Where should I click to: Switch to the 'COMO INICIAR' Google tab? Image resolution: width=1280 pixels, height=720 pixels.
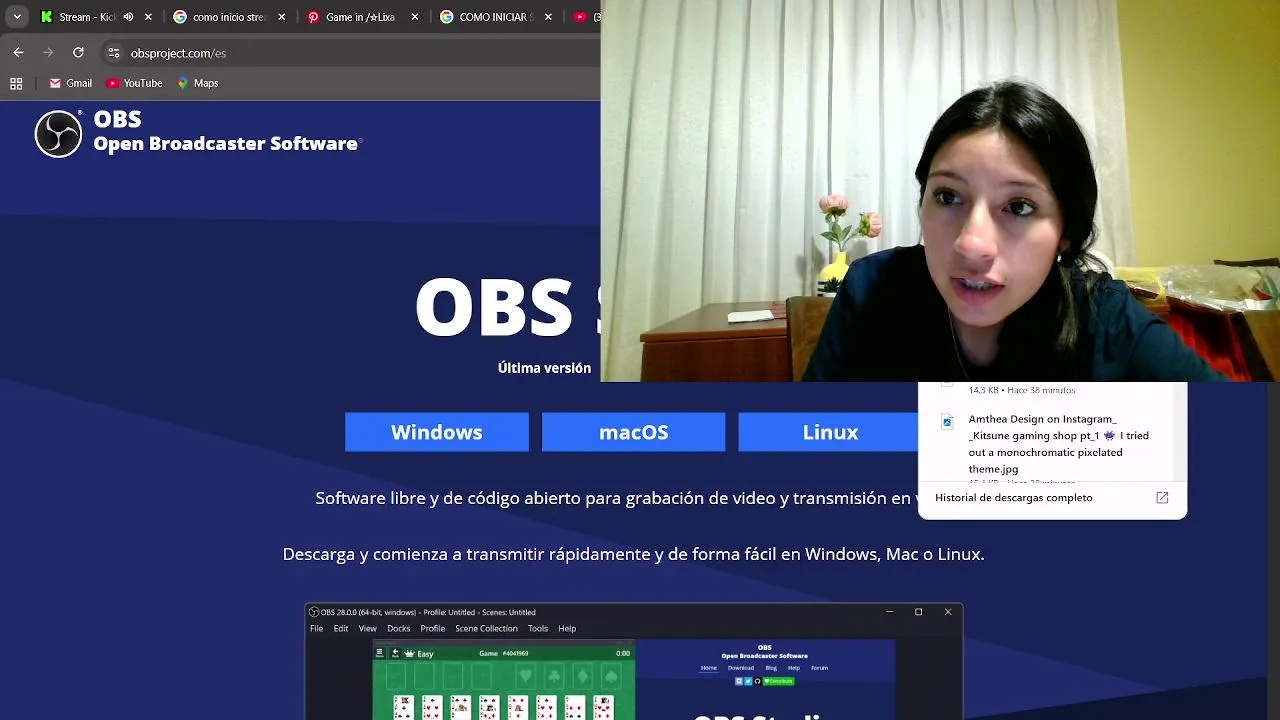point(495,17)
